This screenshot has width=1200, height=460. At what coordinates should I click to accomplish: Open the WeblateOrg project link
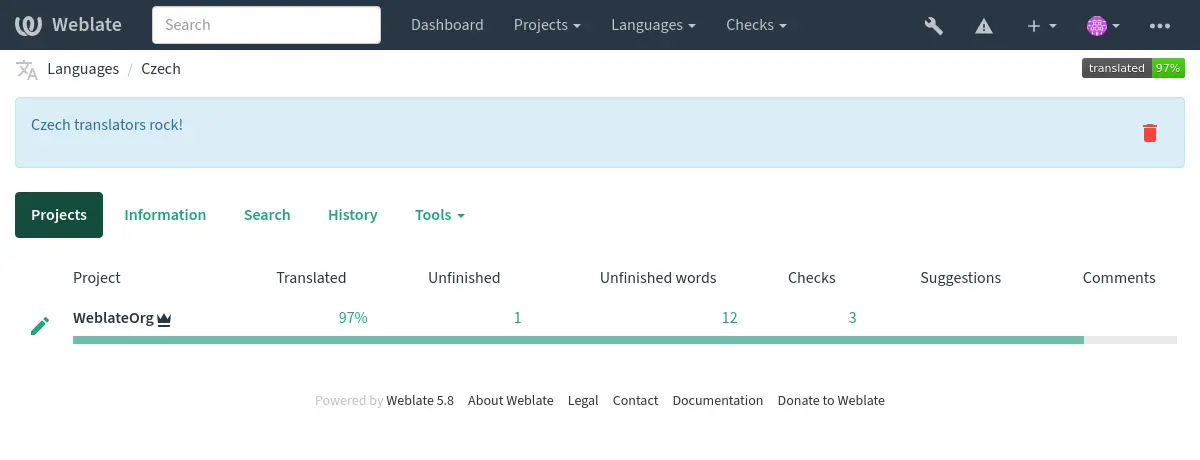pos(113,319)
